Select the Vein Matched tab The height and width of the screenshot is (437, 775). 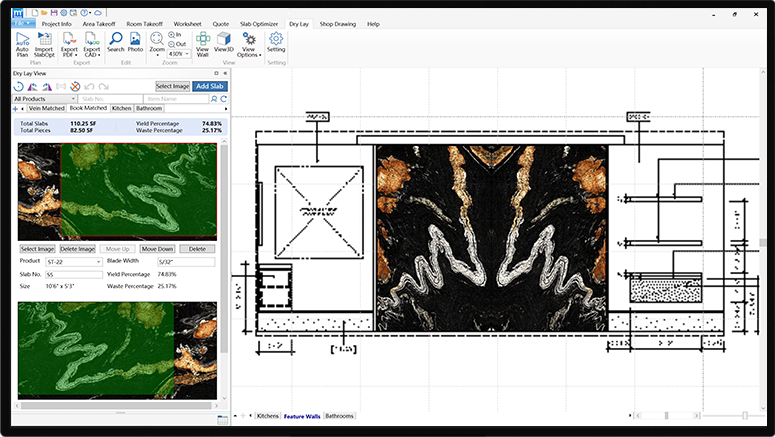47,108
